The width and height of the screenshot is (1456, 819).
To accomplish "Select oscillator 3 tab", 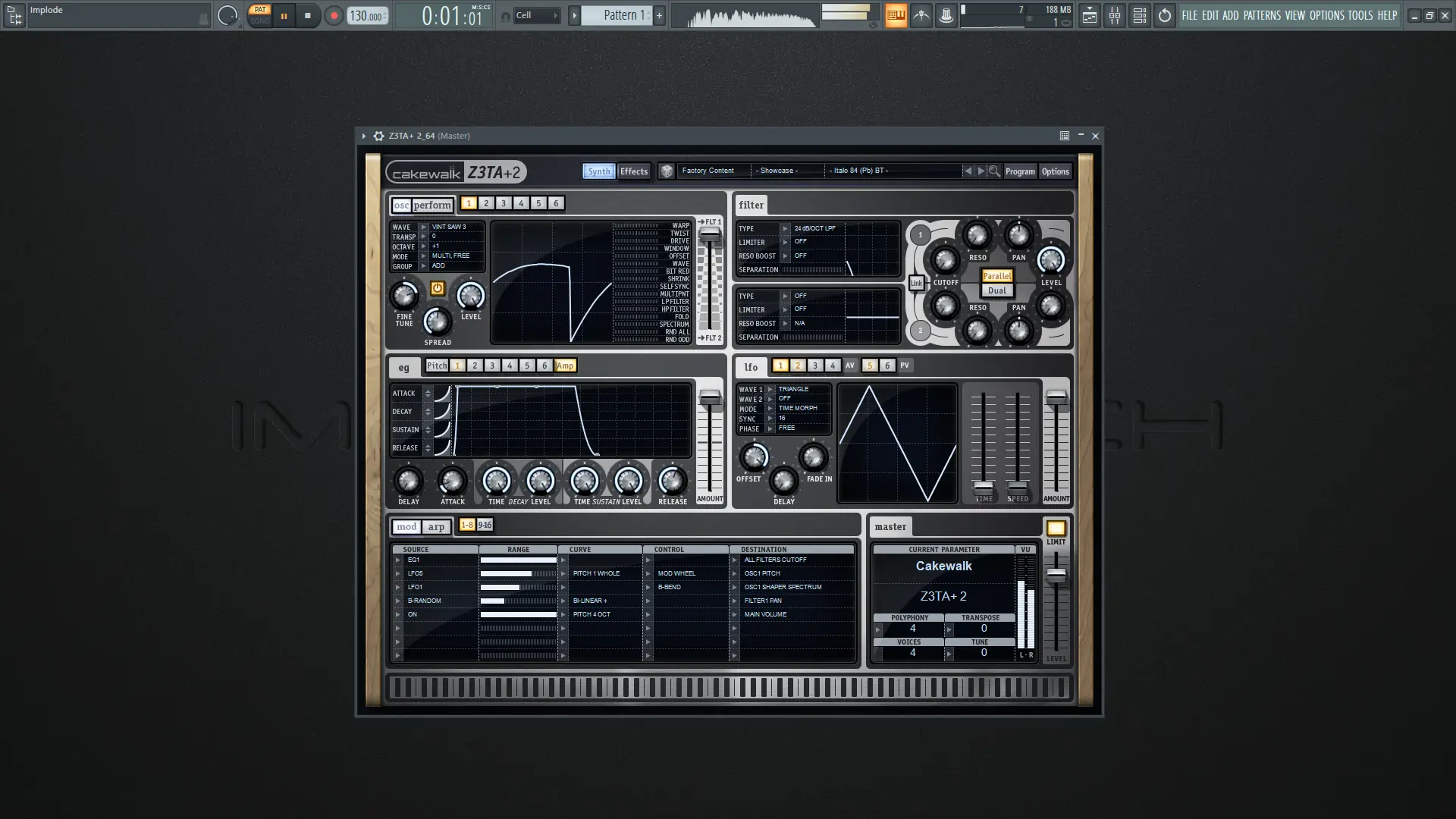I will (504, 203).
